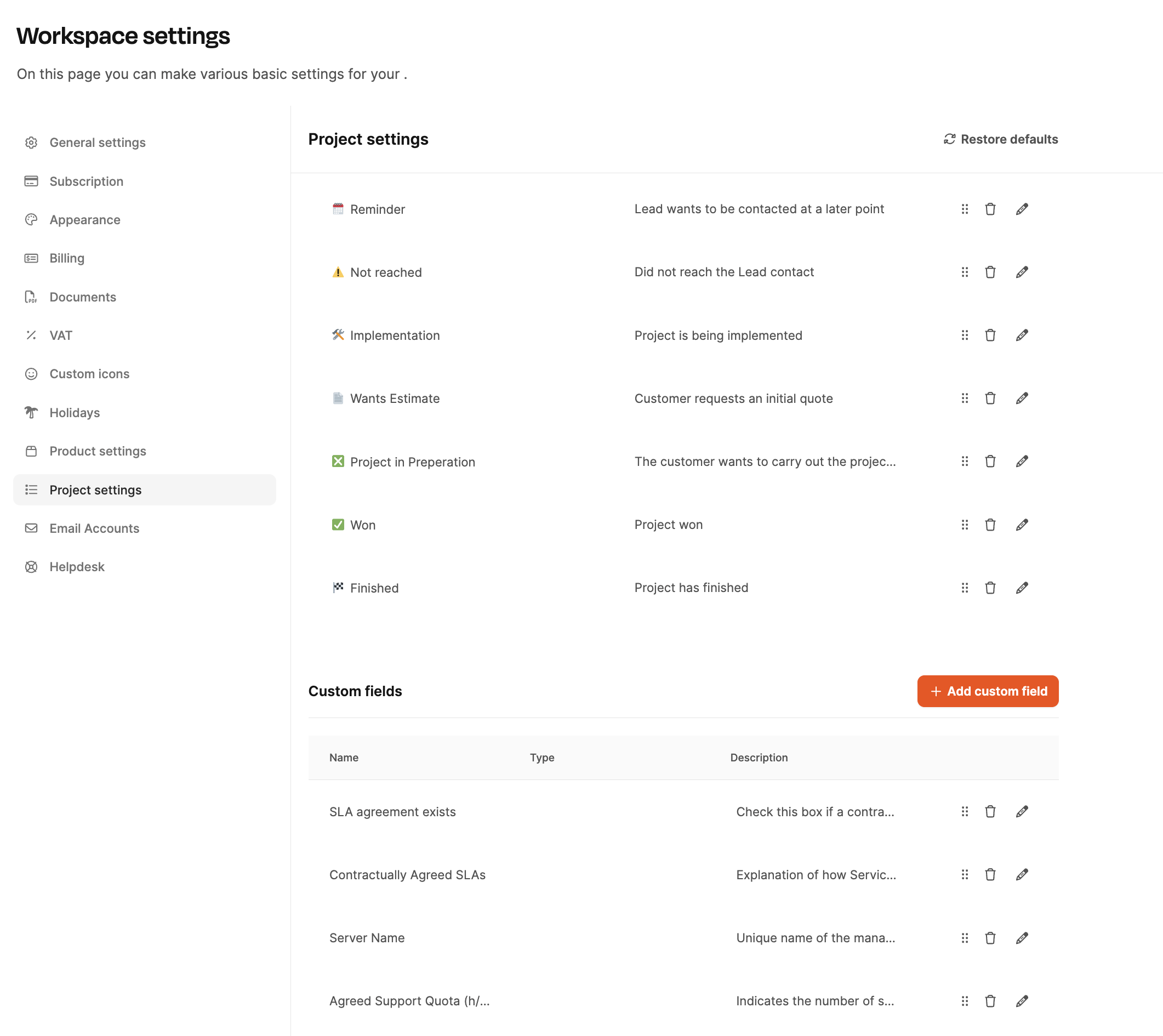Screen dimensions: 1163x1036
Task: Select the Holidays menu item
Action: (x=75, y=413)
